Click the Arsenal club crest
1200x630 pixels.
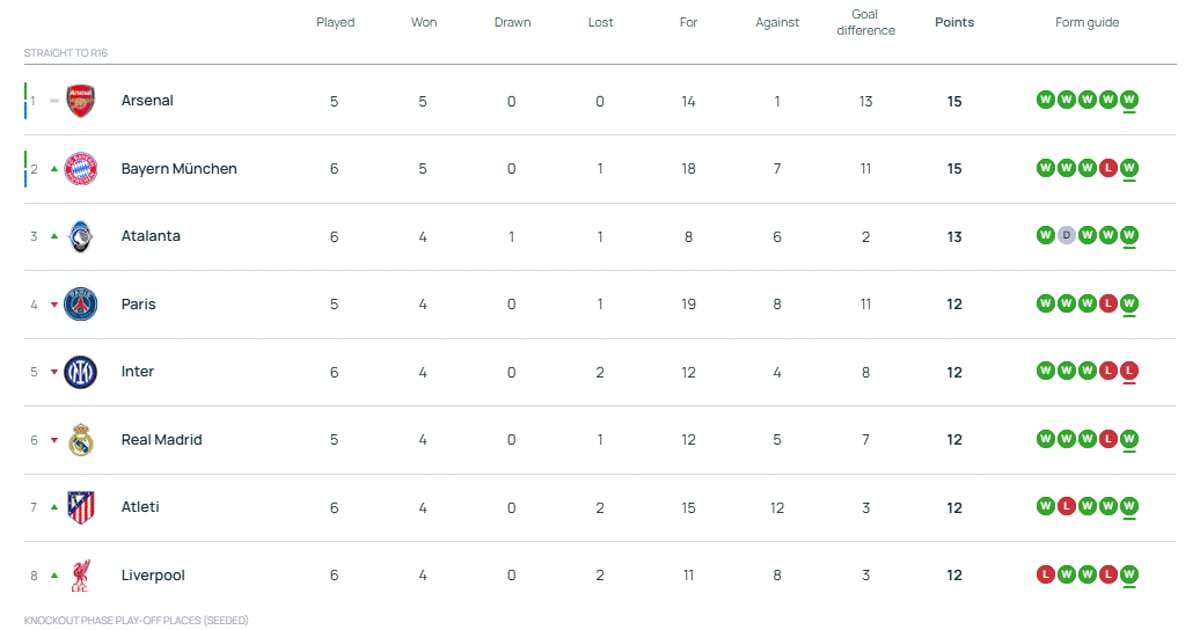(x=80, y=101)
